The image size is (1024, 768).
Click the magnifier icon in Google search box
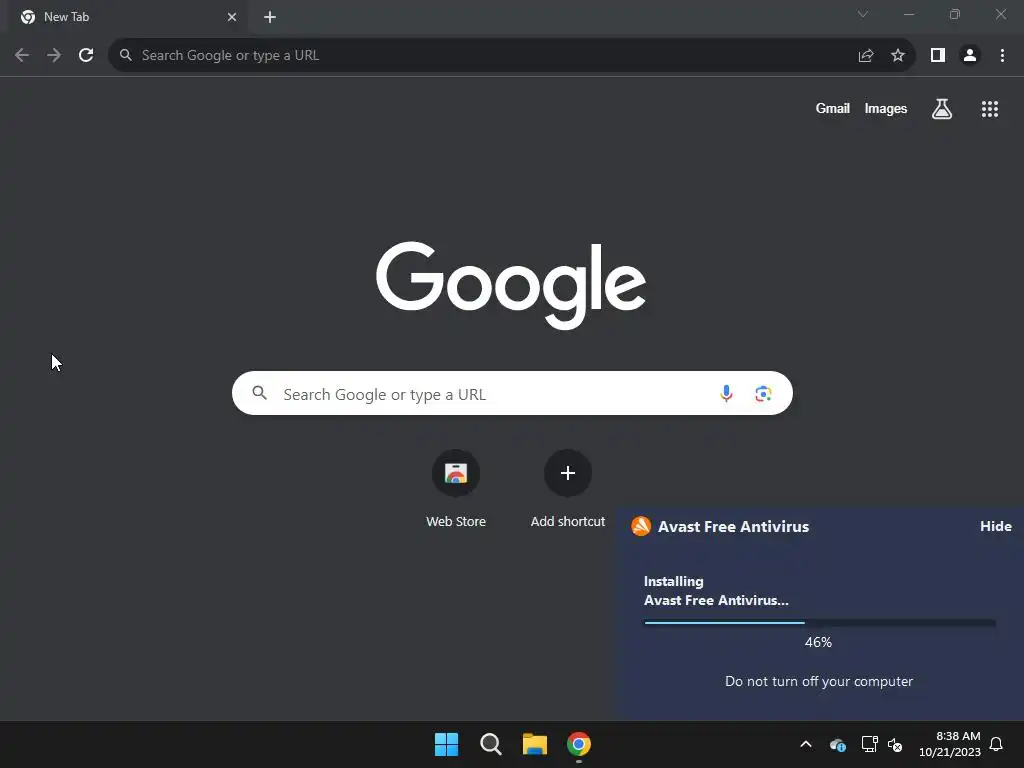(259, 392)
